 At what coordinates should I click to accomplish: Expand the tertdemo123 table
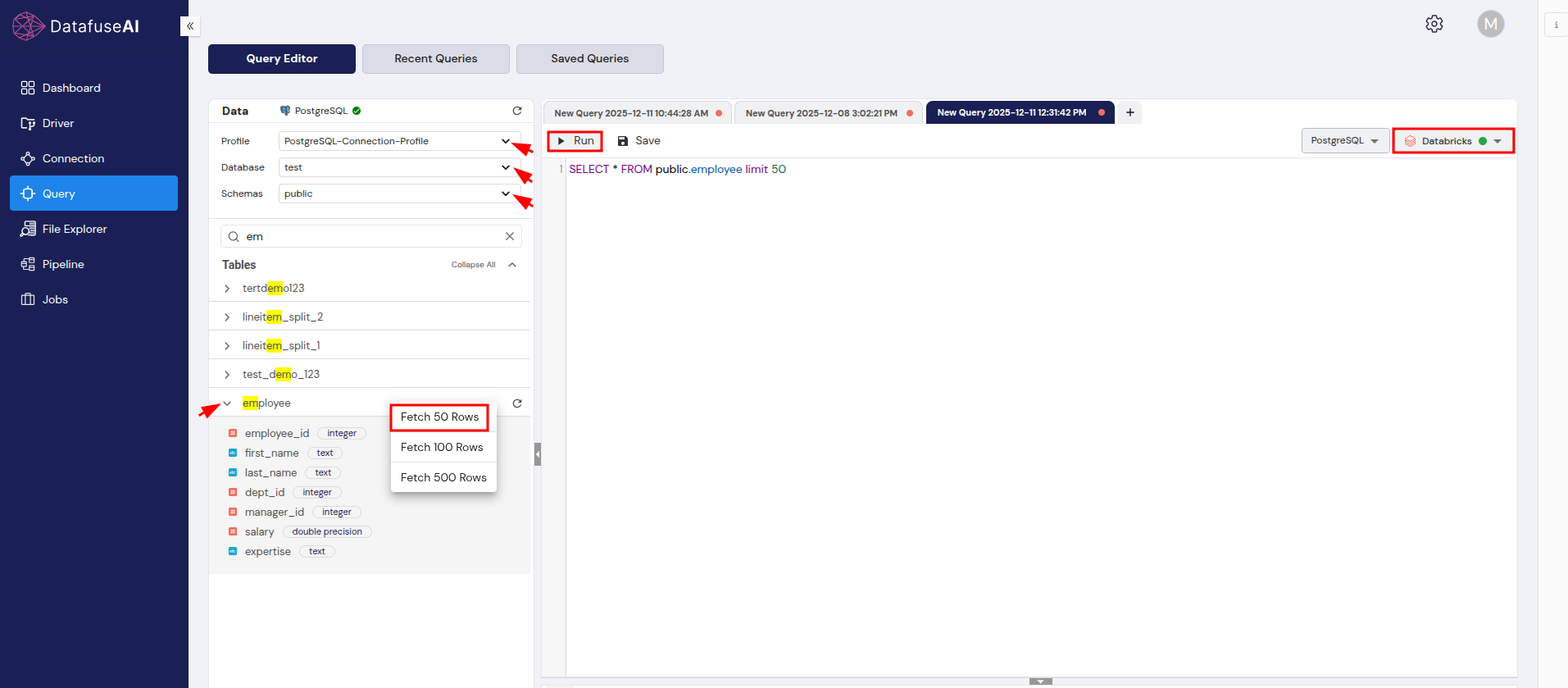pyautogui.click(x=227, y=289)
